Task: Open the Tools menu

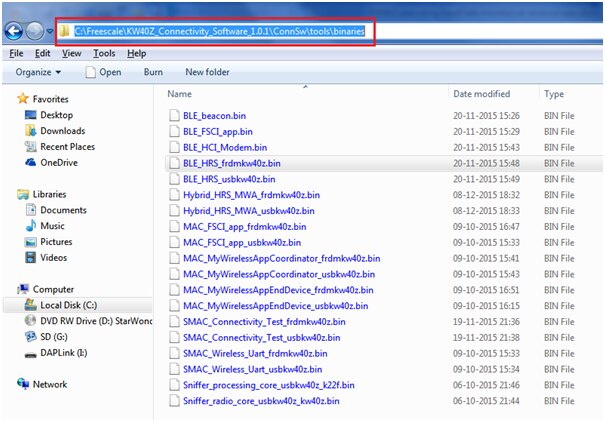Action: 104,53
